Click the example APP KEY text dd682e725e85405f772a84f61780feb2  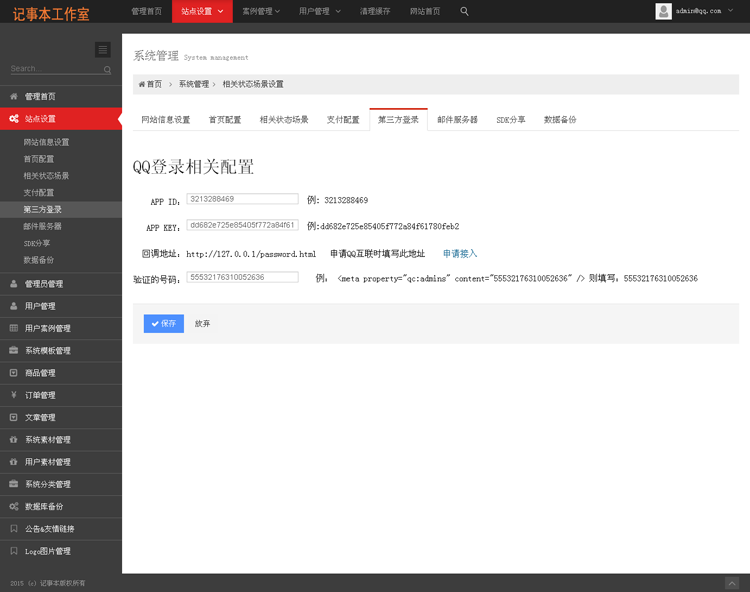tap(390, 226)
